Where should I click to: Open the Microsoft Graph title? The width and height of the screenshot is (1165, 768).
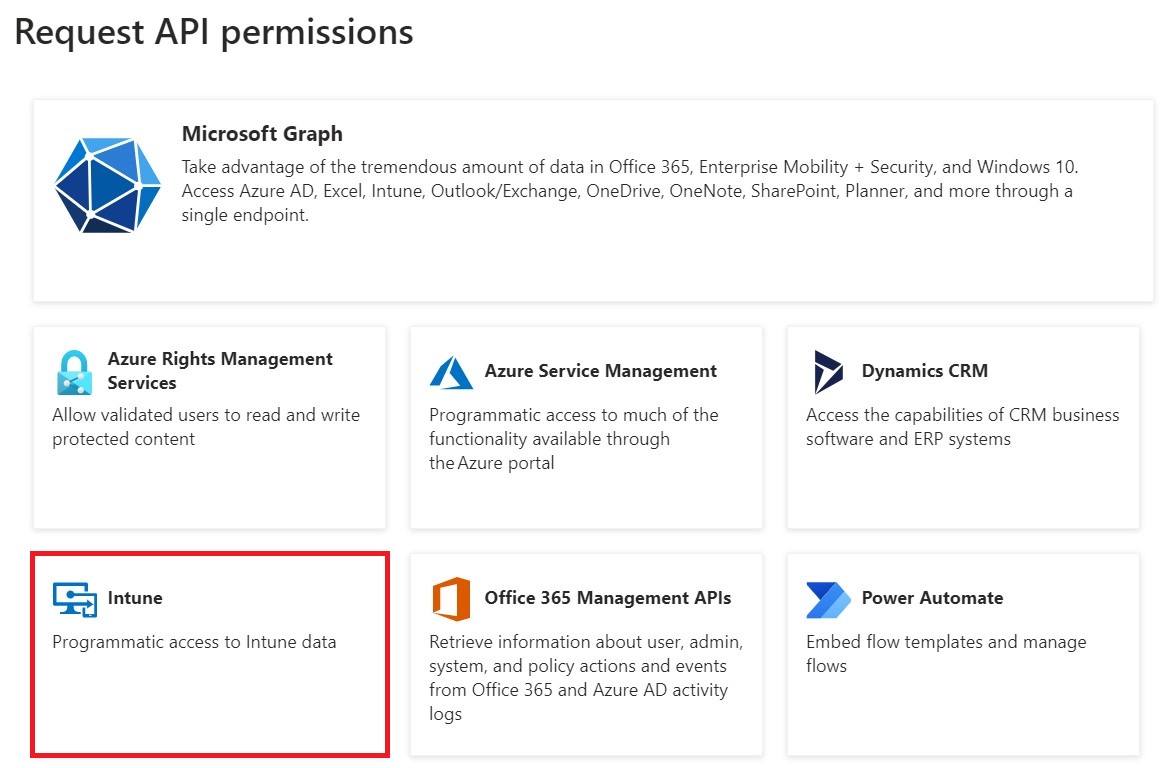tap(262, 134)
